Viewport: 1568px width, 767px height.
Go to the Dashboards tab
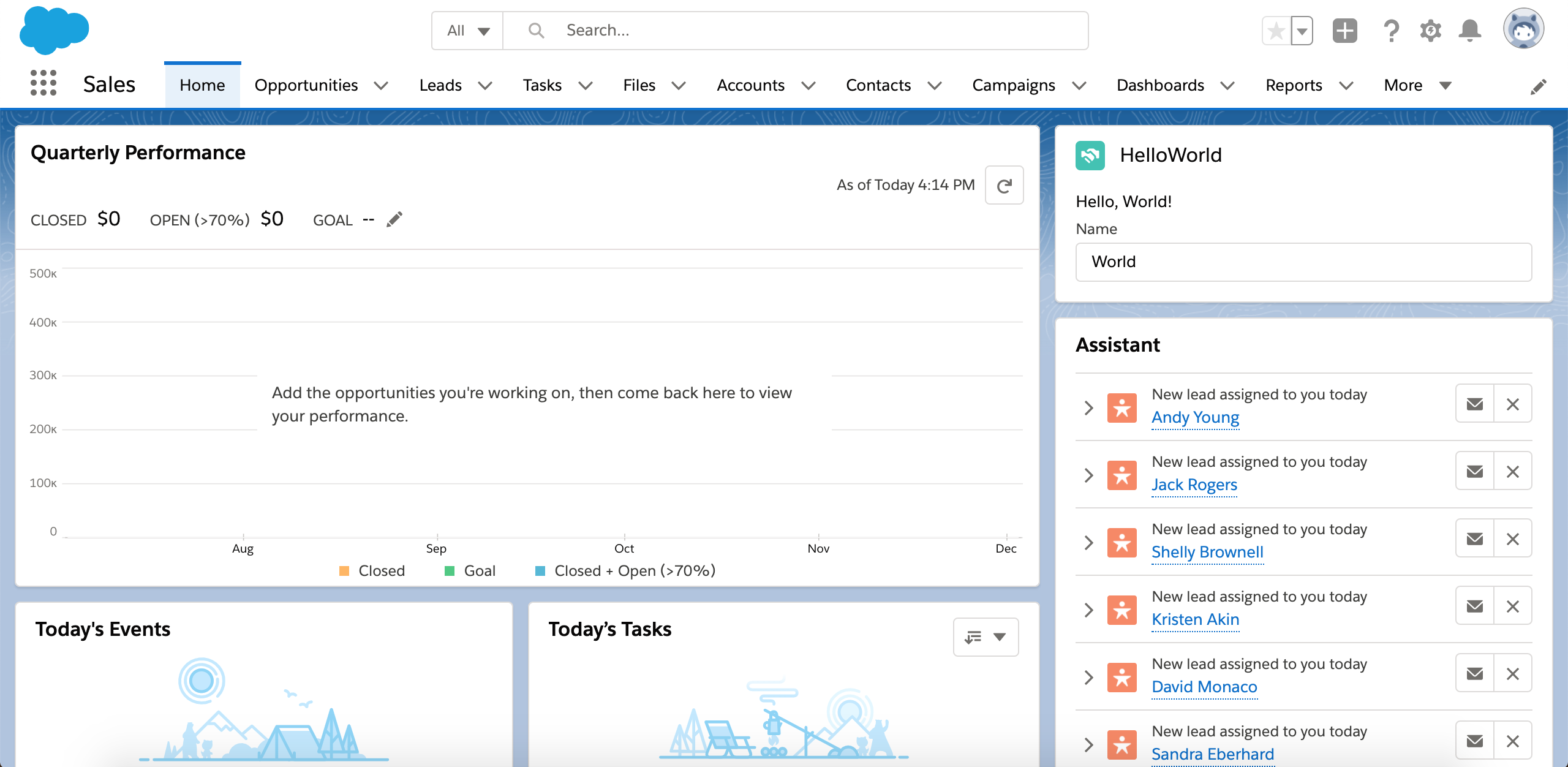click(x=1160, y=85)
